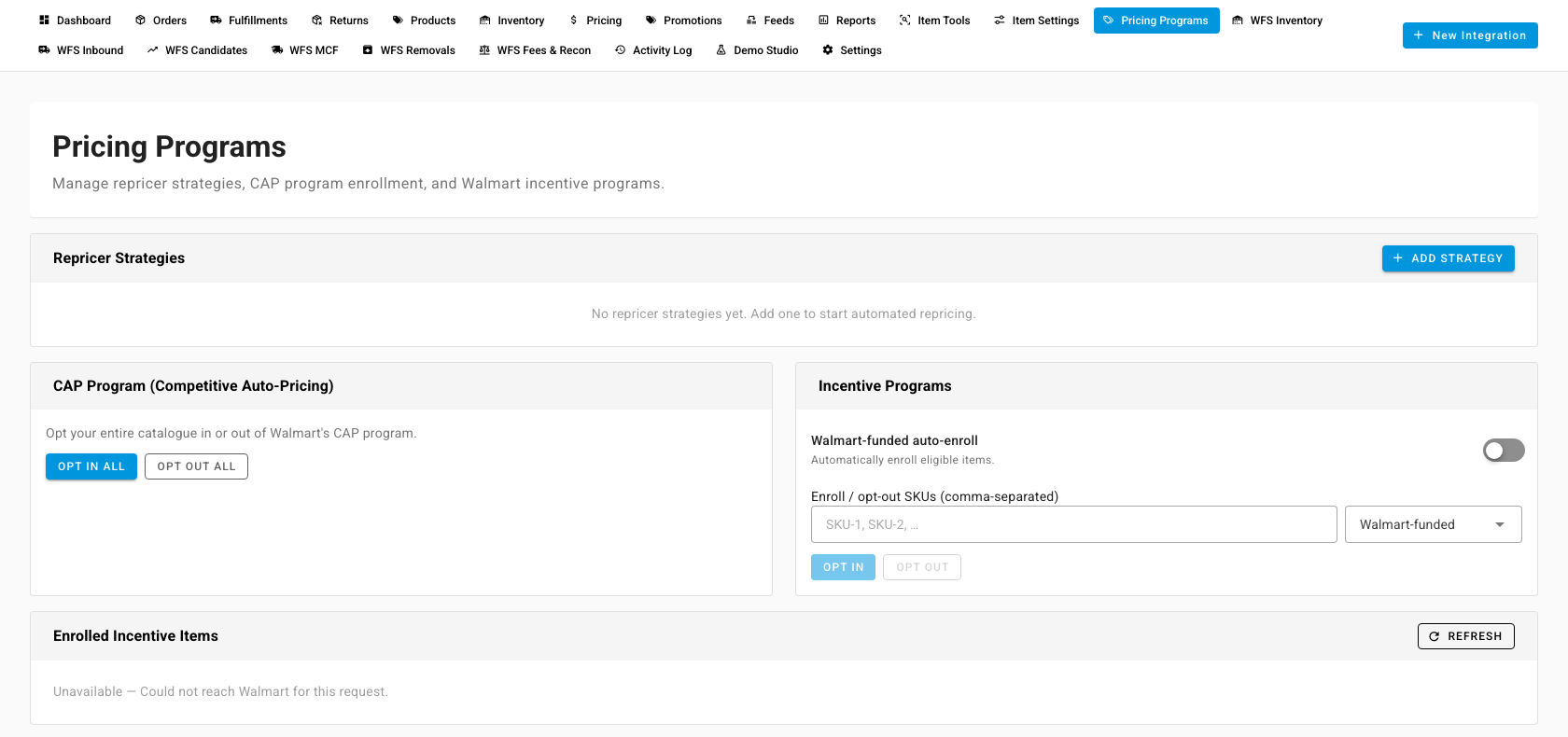Open the Dashboard tab
Image resolution: width=1568 pixels, height=737 pixels.
point(75,20)
